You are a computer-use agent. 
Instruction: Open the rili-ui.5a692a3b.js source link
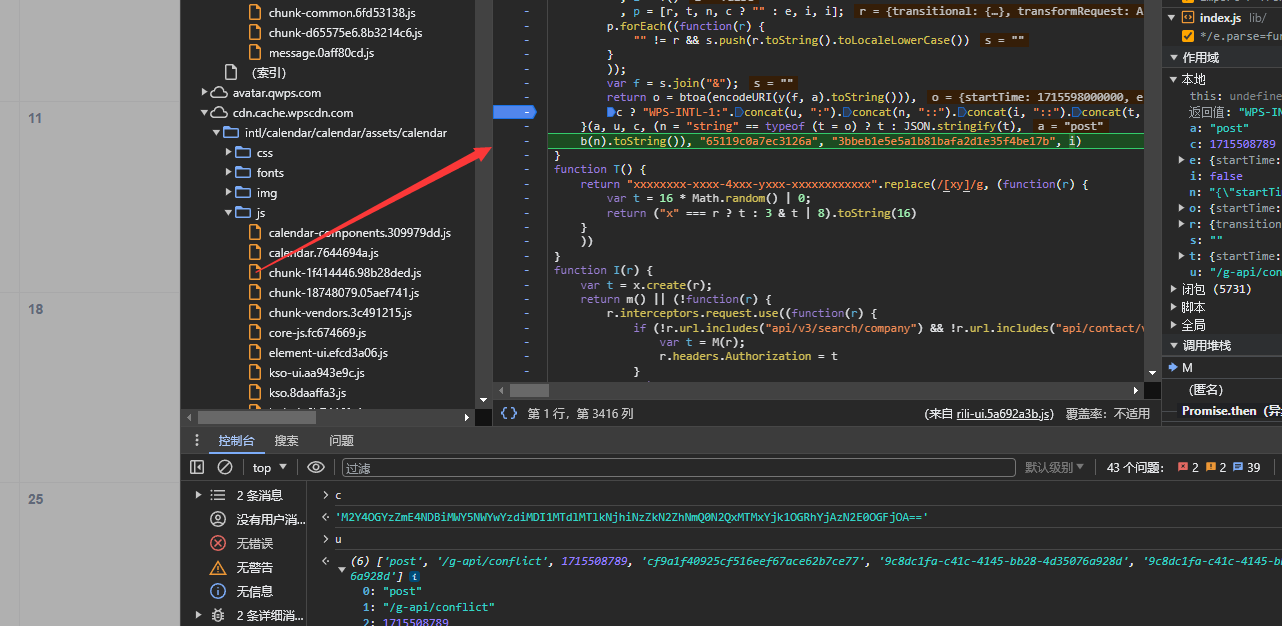pyautogui.click(x=1004, y=413)
